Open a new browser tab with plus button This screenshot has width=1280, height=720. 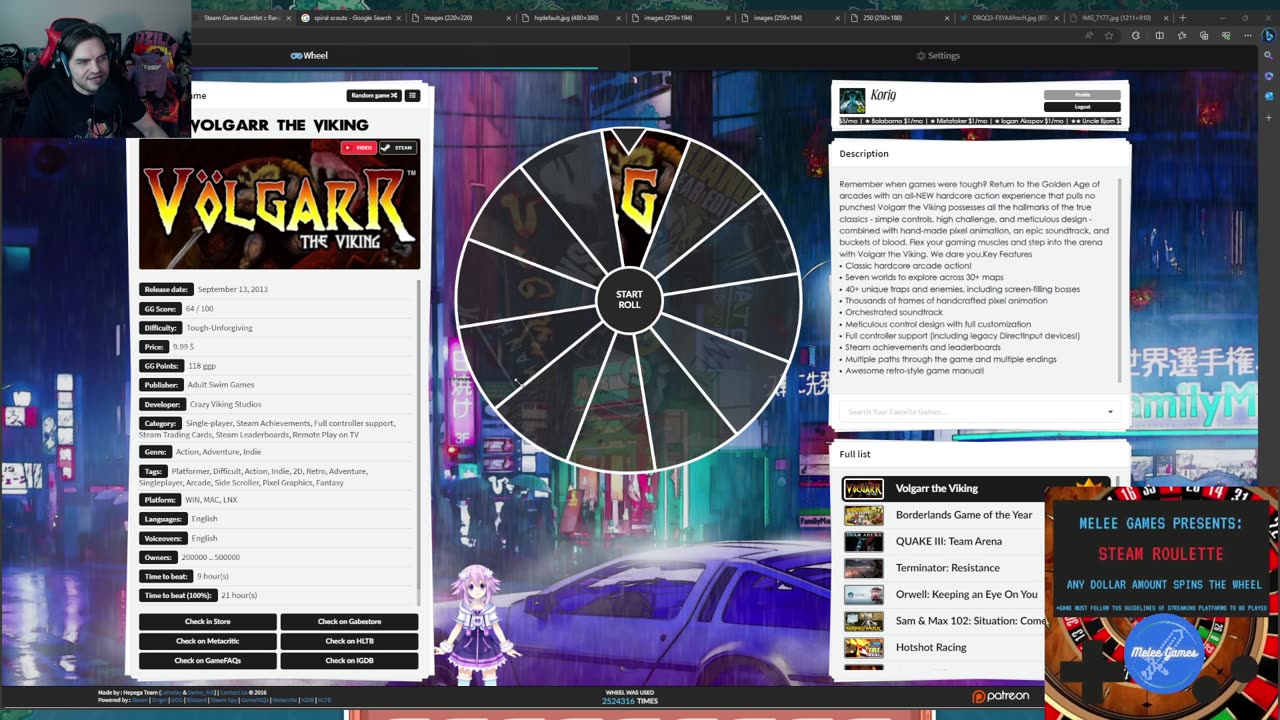click(1183, 18)
